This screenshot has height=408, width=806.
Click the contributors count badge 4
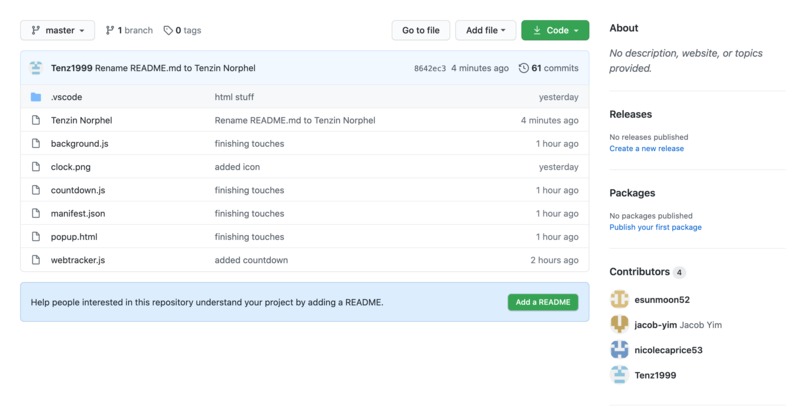(679, 272)
